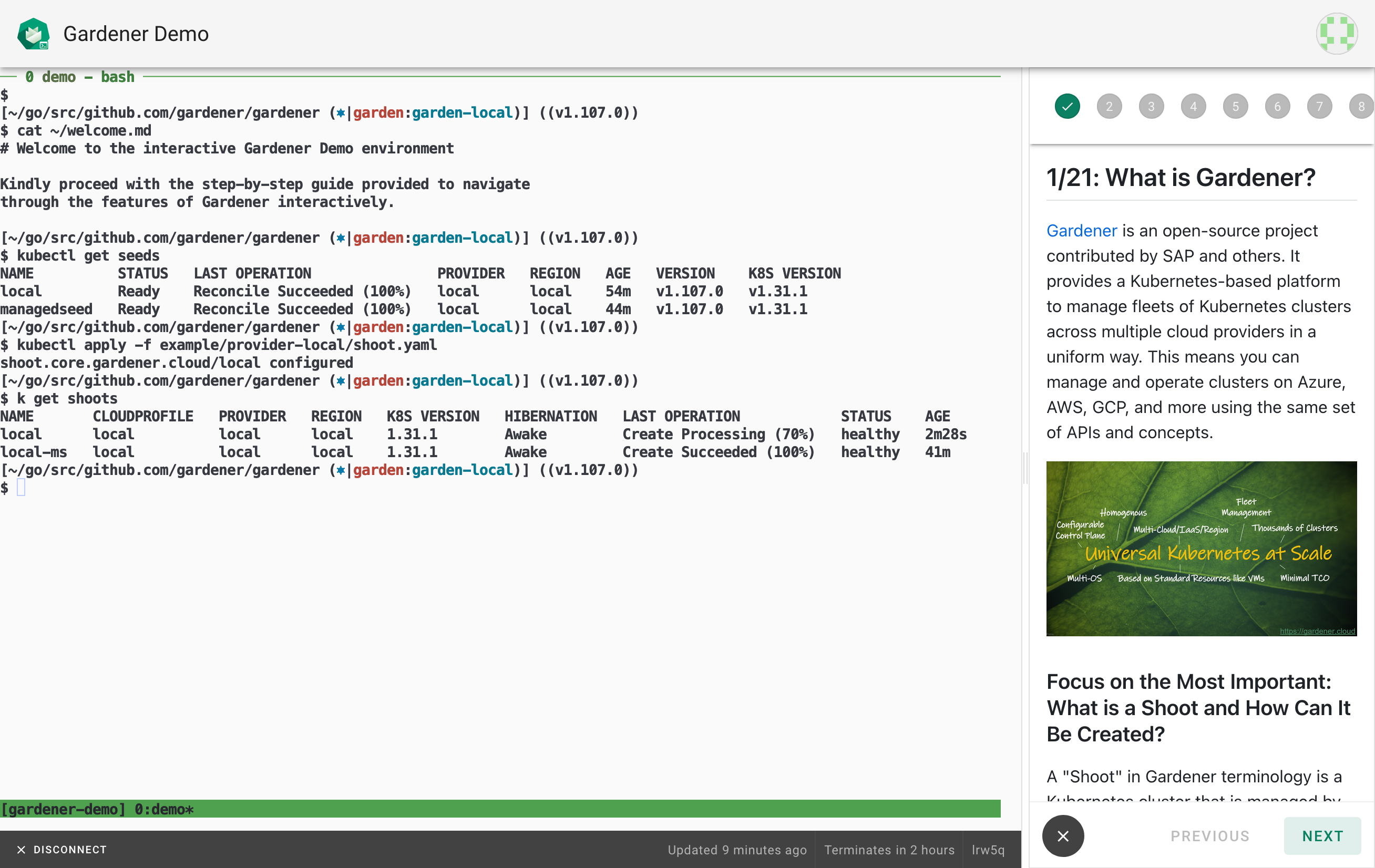Click the 'managedseed' seed row name
Screen dimensions: 1375x868
point(46,309)
